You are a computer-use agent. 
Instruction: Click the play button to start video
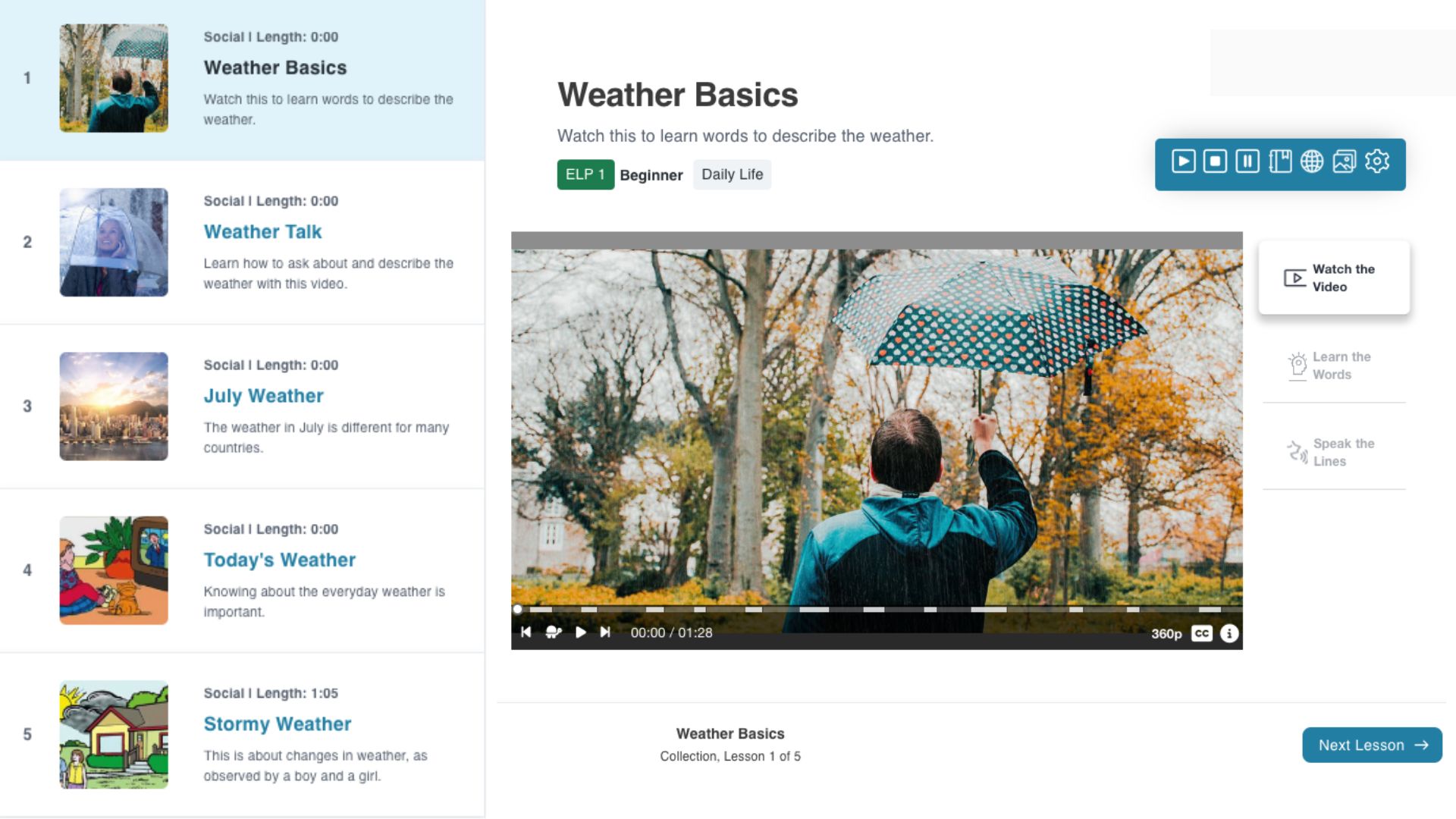(580, 632)
